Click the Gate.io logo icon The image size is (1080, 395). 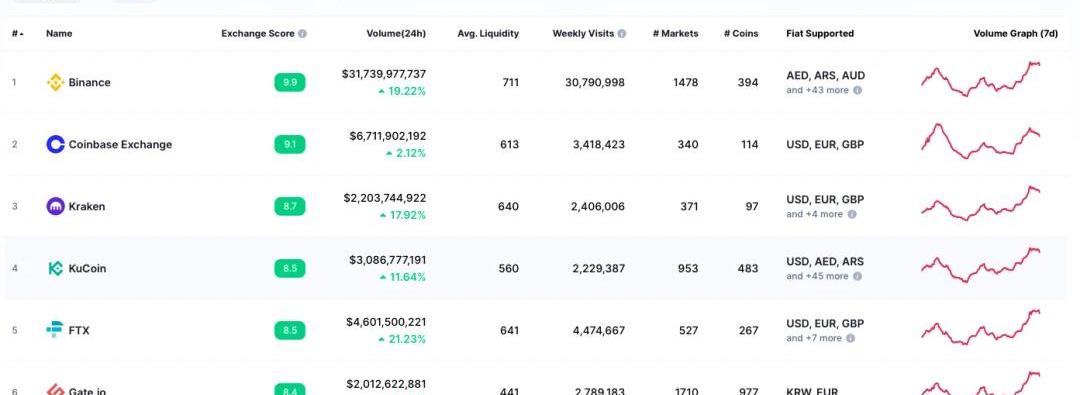55,390
